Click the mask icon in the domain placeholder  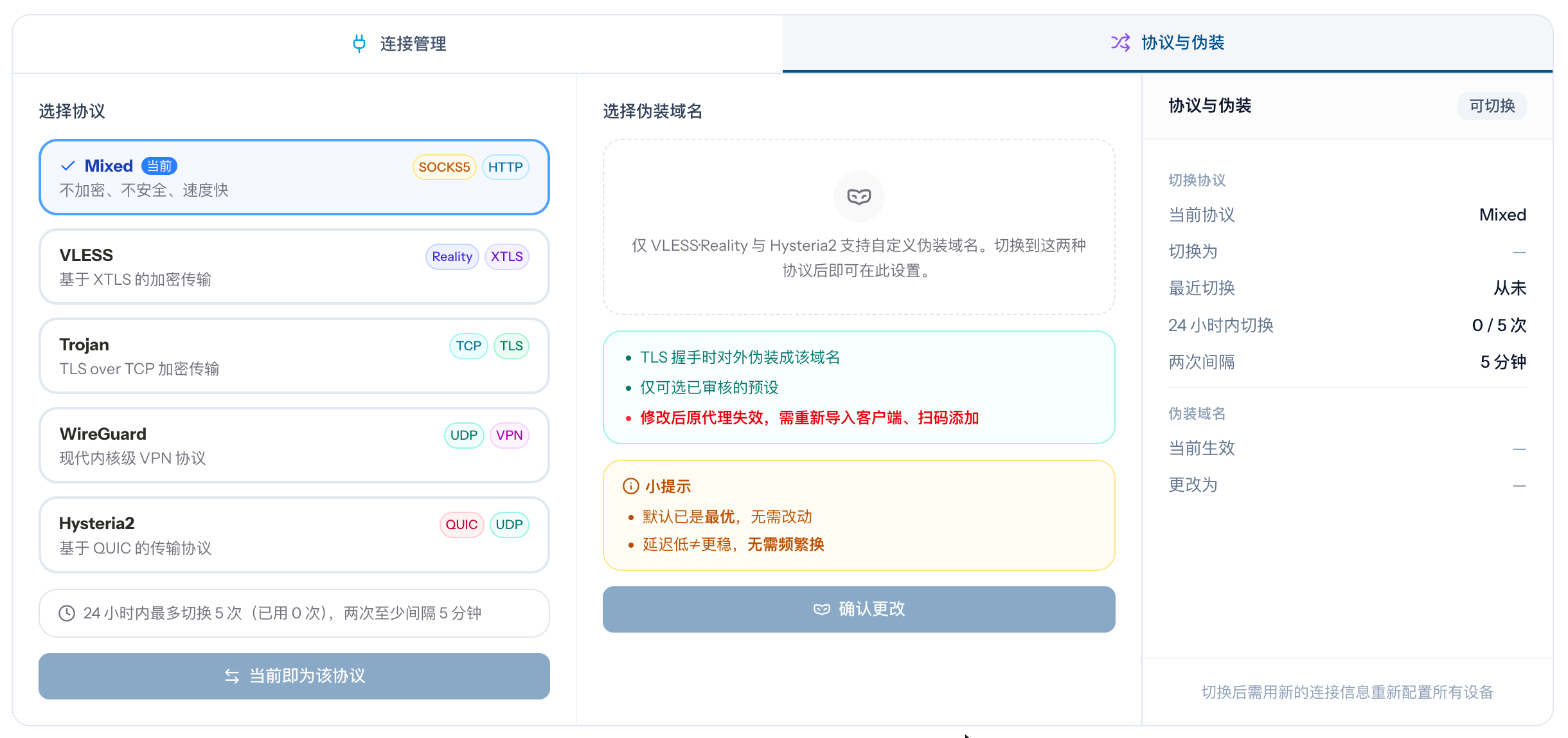(859, 196)
